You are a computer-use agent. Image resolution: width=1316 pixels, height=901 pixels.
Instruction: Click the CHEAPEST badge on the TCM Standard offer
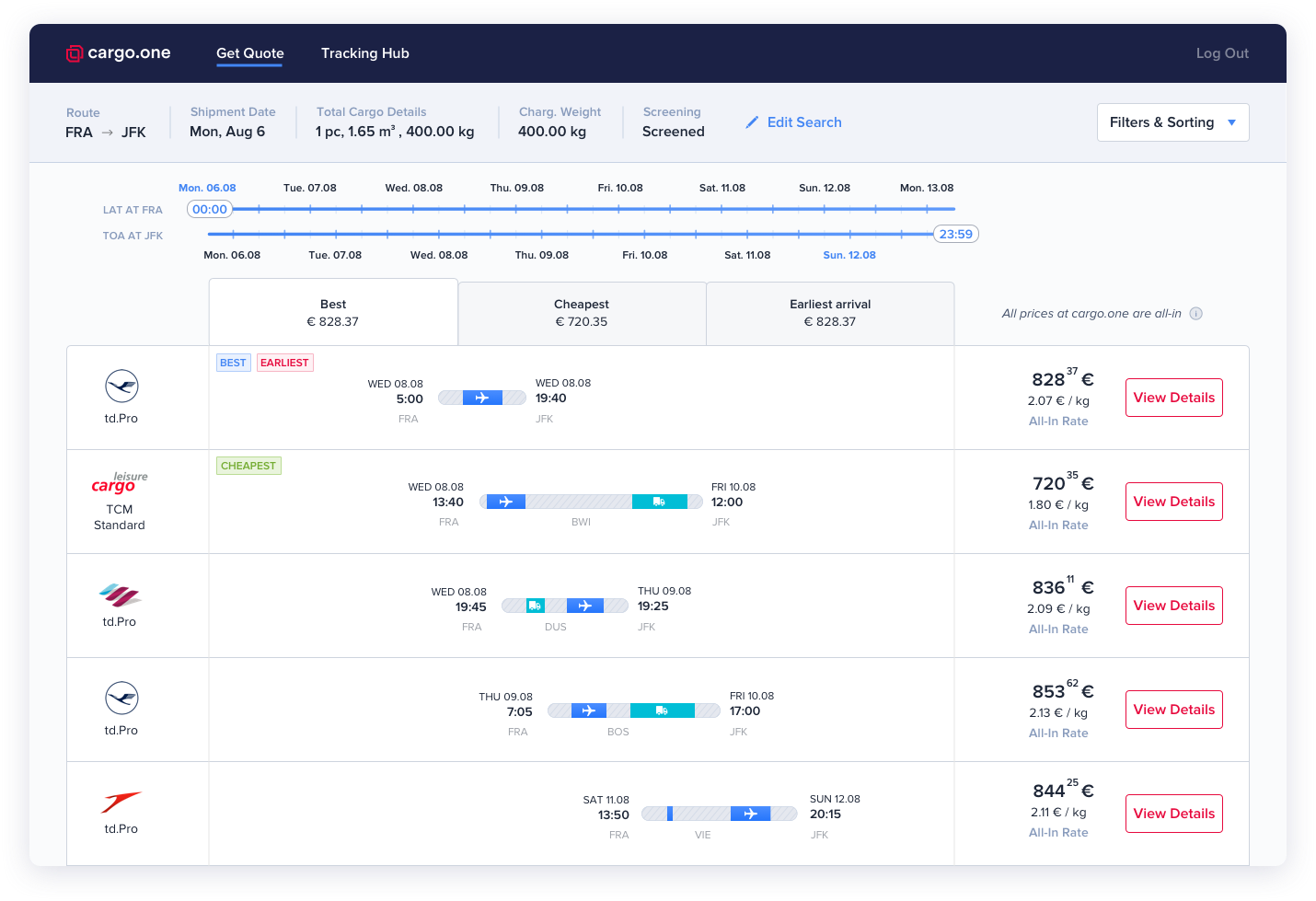248,465
